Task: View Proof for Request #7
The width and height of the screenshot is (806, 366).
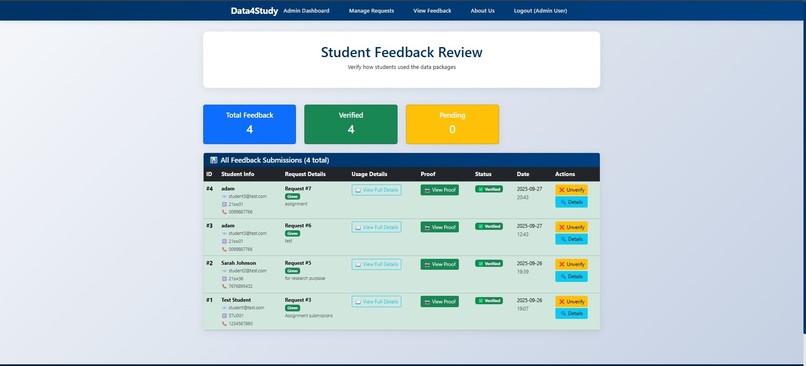Action: pyautogui.click(x=439, y=190)
